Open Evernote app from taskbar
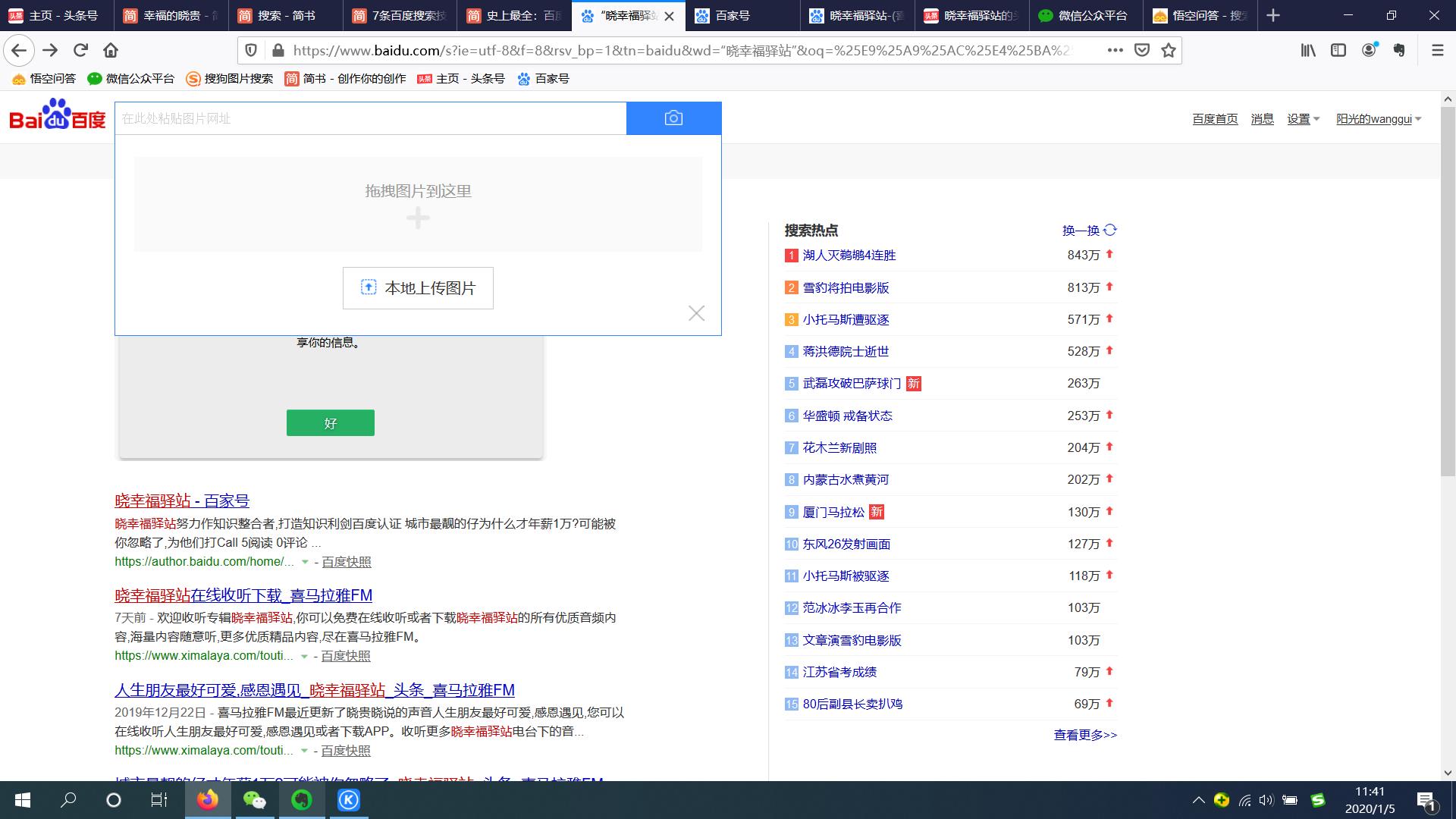This screenshot has width=1456, height=819. (x=302, y=800)
